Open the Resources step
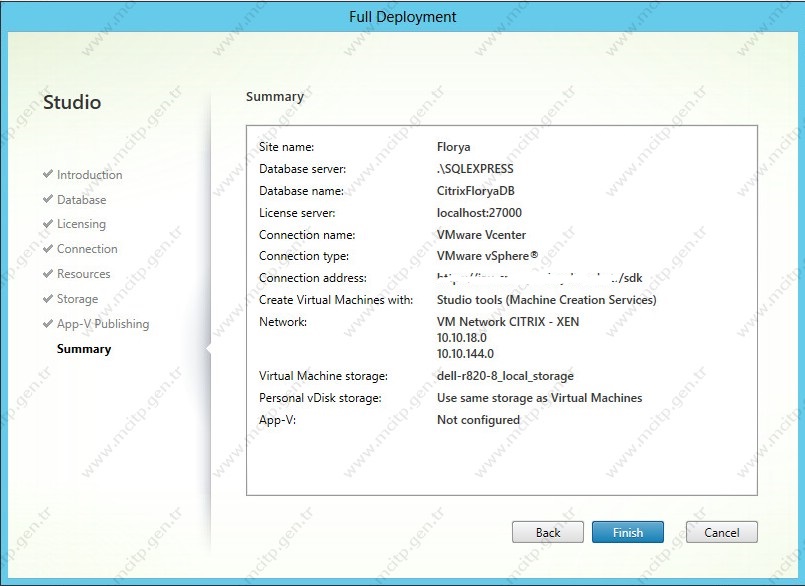Screen dimensions: 805x586 coord(84,274)
